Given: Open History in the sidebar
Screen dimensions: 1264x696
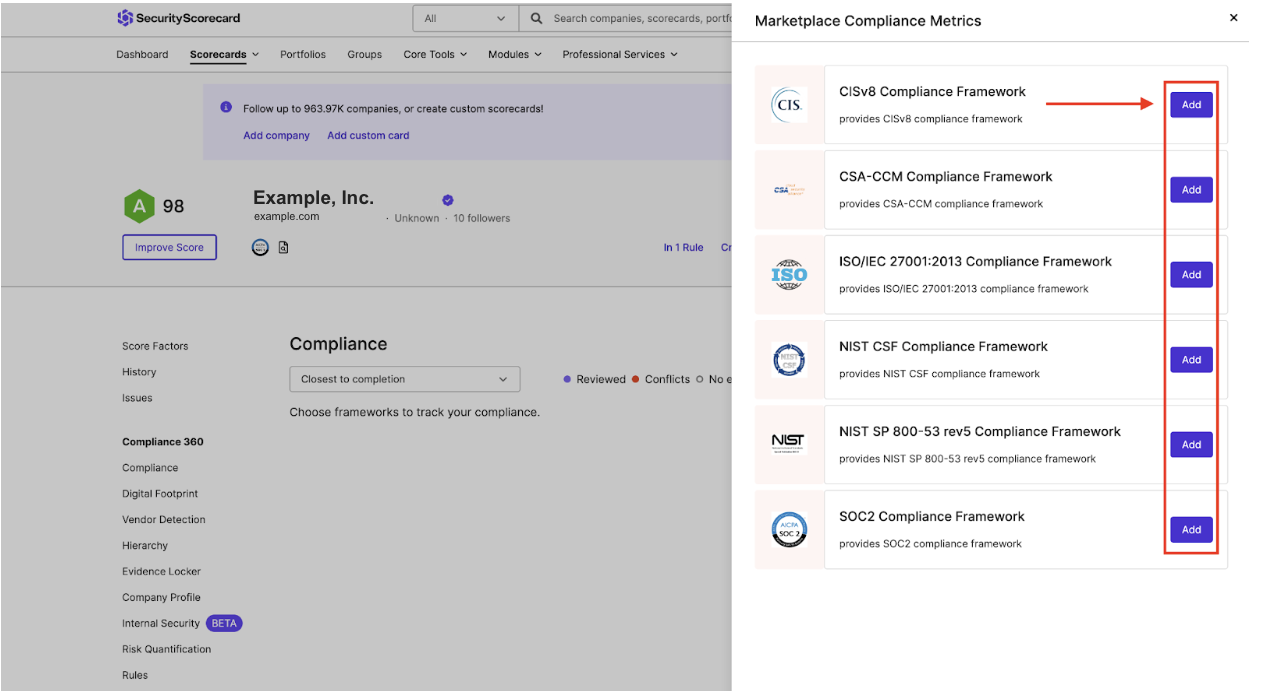Looking at the screenshot, I should point(139,372).
